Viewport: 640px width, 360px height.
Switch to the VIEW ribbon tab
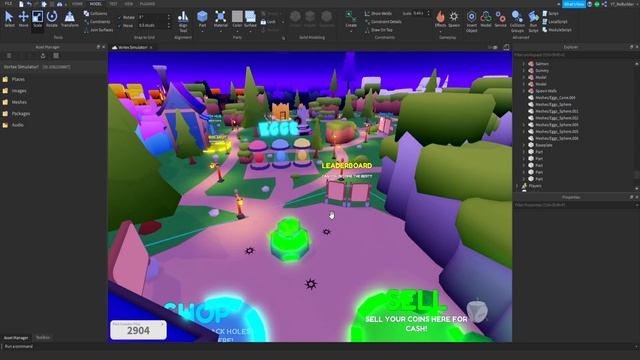click(x=129, y=4)
